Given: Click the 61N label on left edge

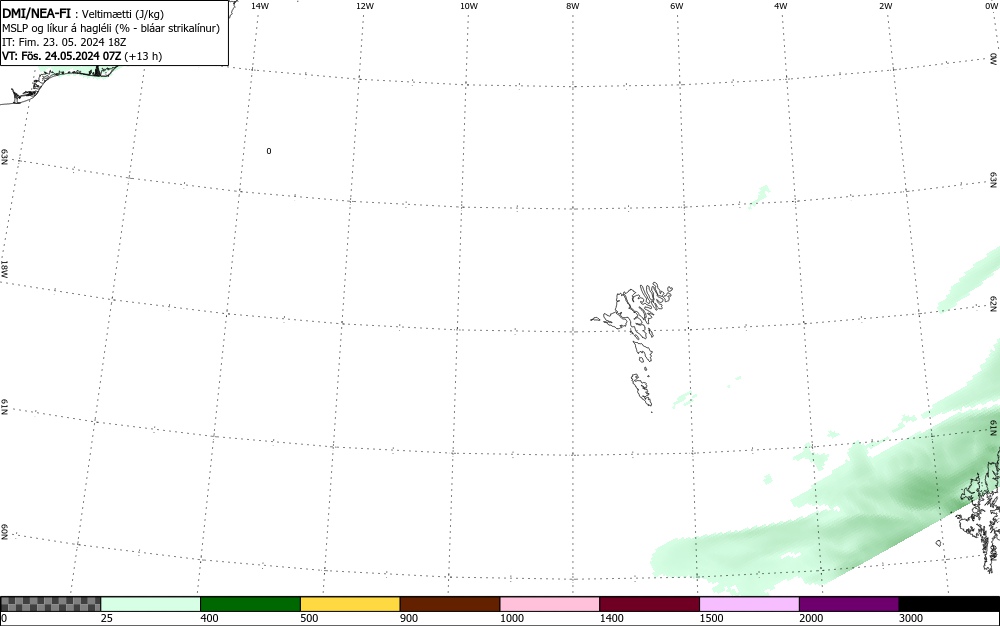Looking at the screenshot, I should point(4,407).
